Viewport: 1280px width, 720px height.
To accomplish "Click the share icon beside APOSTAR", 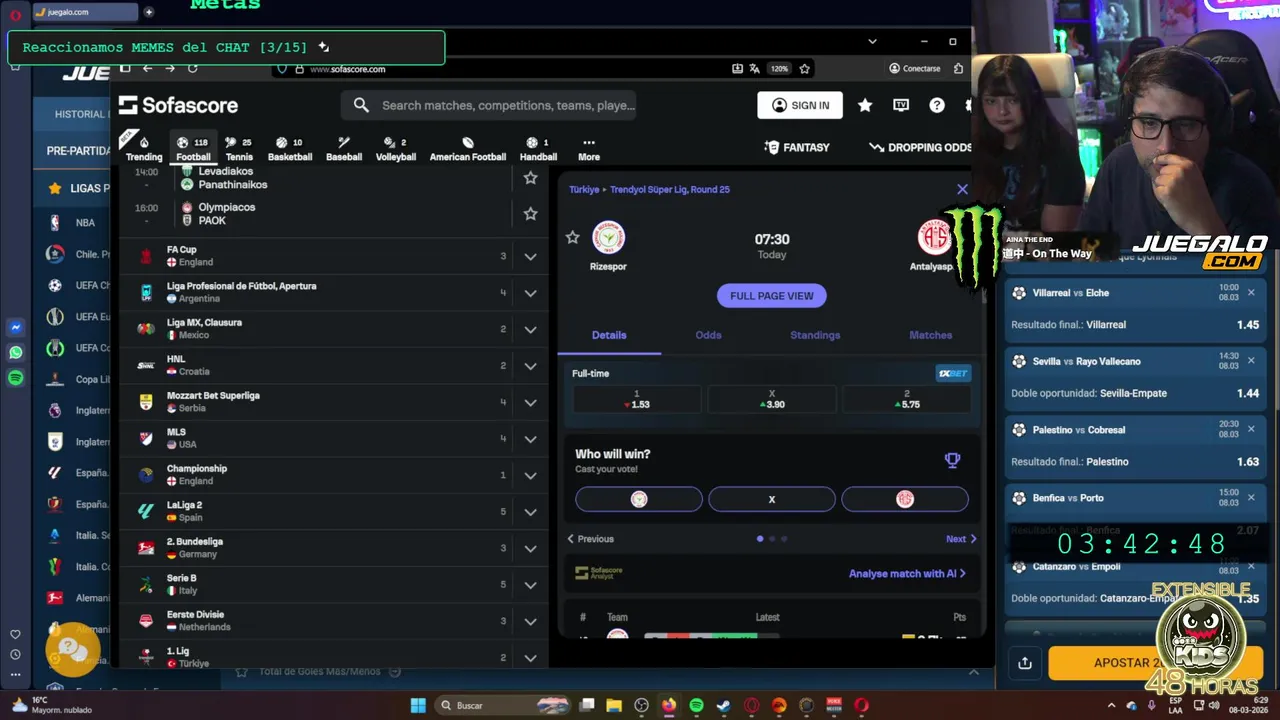I will coord(1025,663).
